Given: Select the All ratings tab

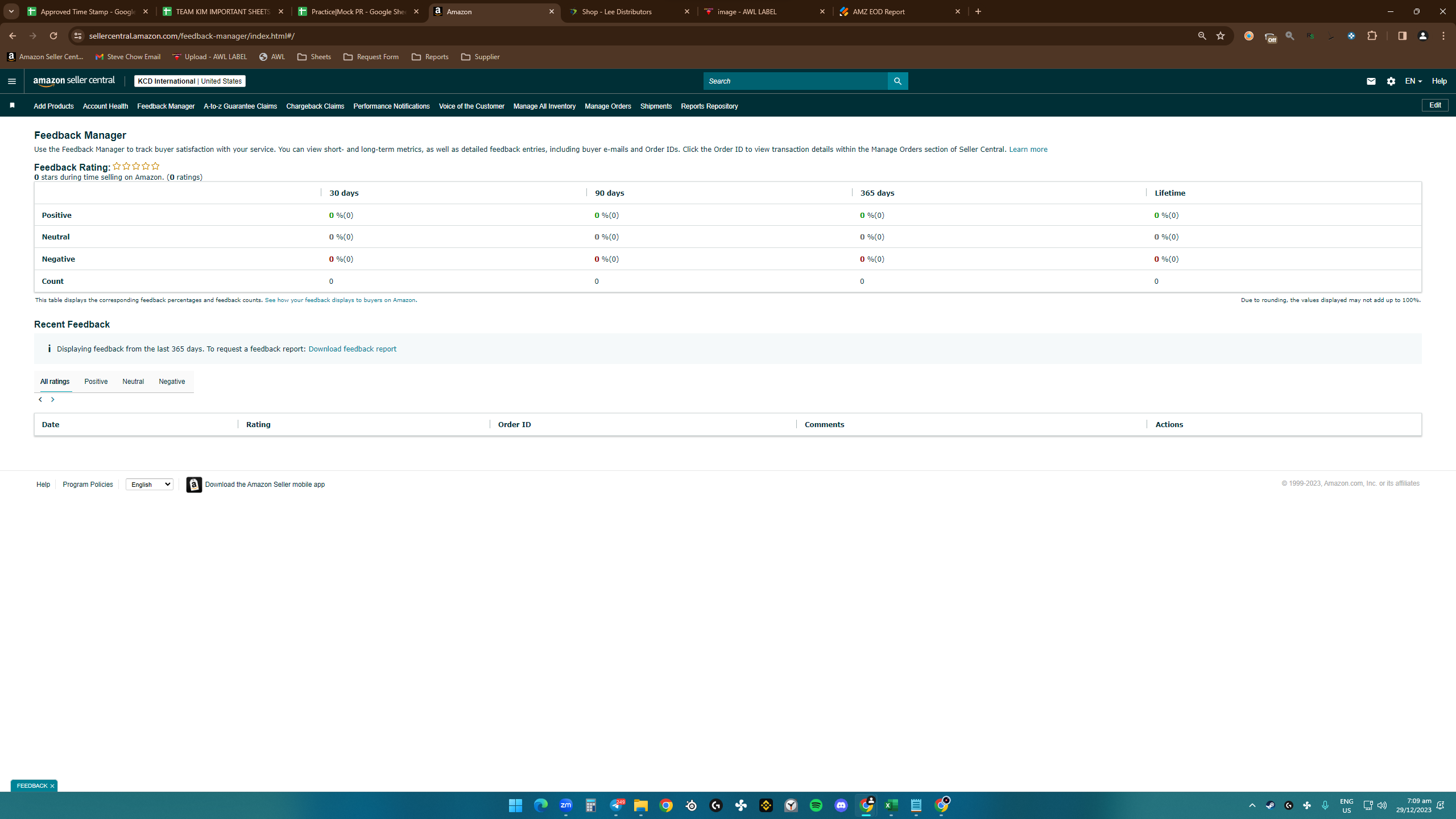Looking at the screenshot, I should [55, 382].
